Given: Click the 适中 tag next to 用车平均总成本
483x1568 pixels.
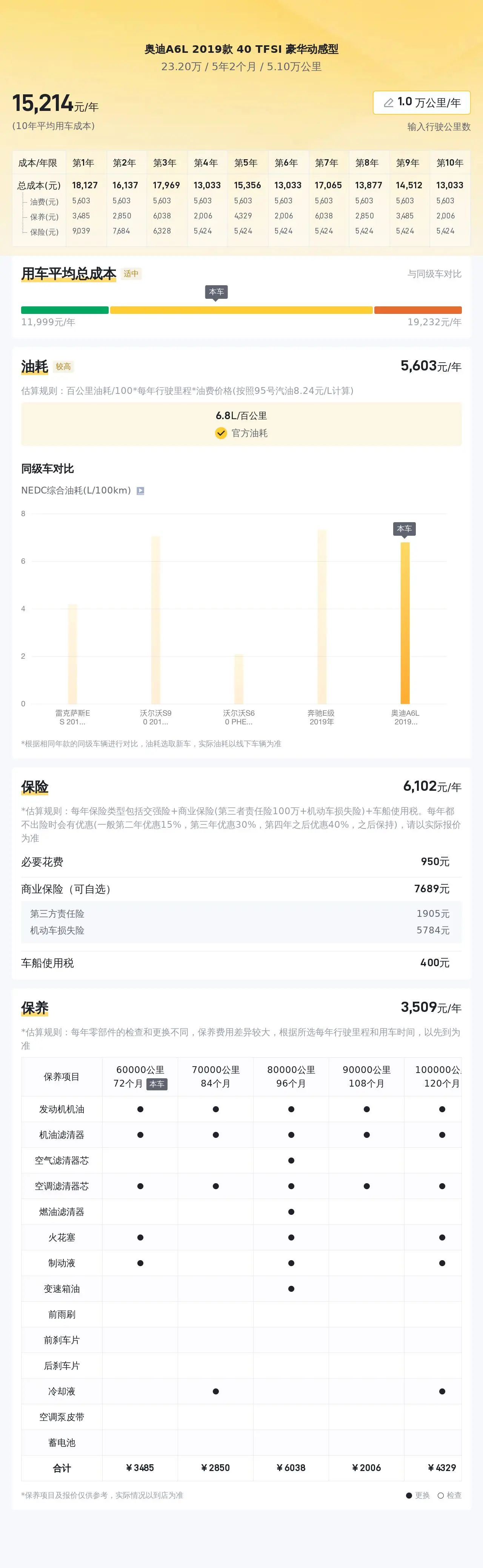Looking at the screenshot, I should coord(131,274).
